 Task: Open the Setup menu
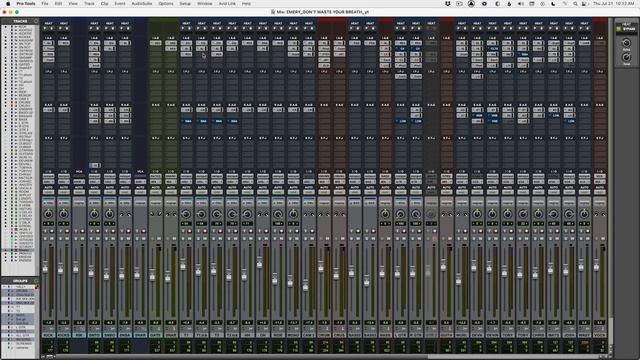pyautogui.click(x=185, y=4)
